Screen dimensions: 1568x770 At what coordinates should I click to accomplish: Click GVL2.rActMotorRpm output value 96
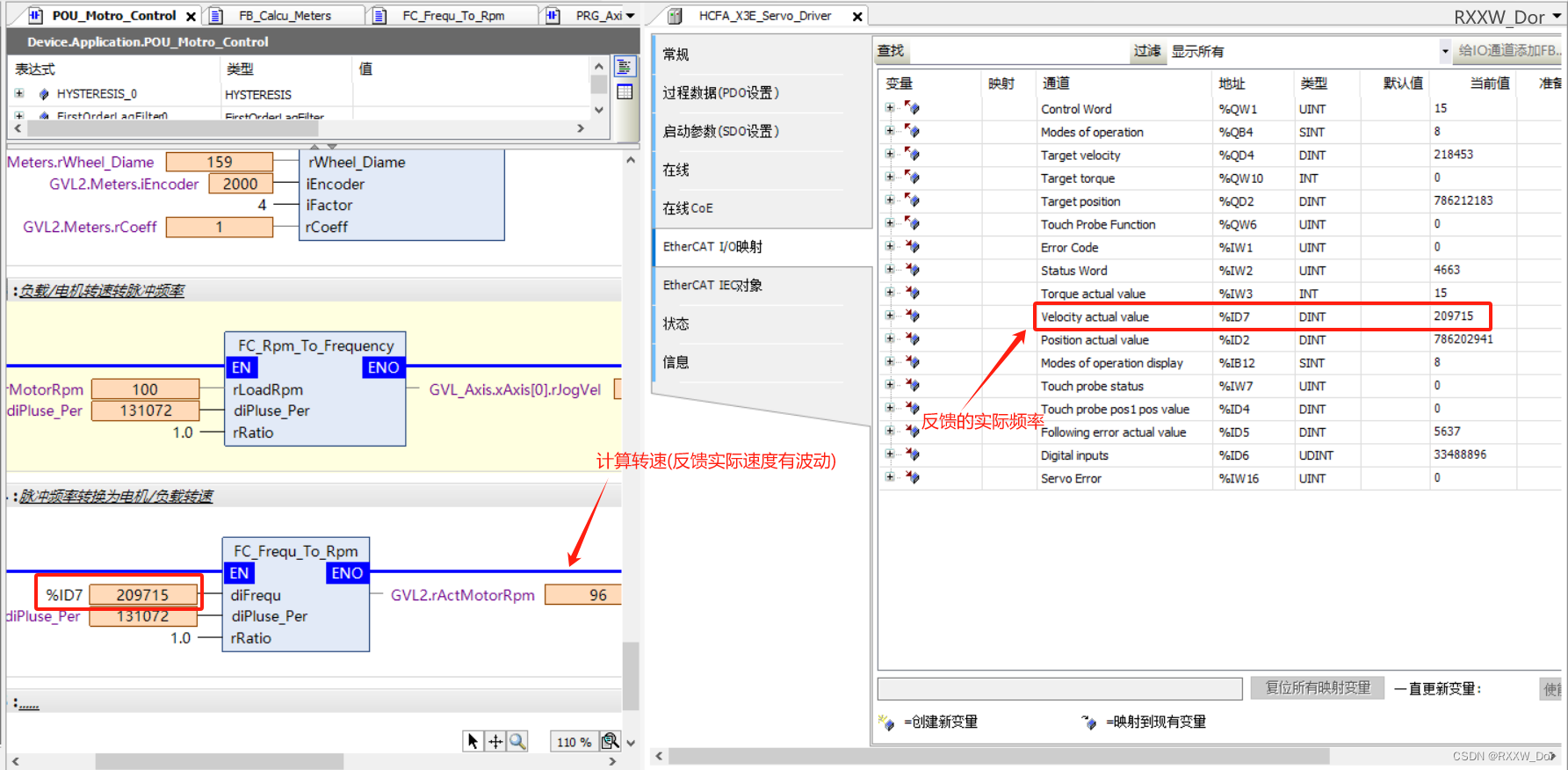[583, 595]
